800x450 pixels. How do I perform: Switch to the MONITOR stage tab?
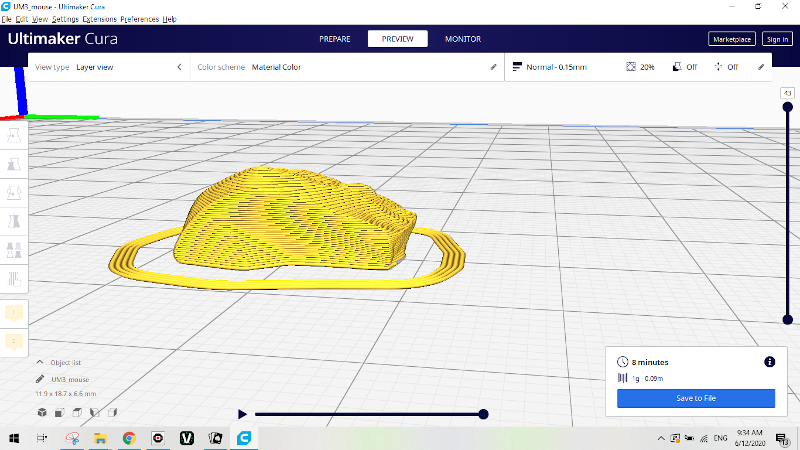pyautogui.click(x=463, y=39)
